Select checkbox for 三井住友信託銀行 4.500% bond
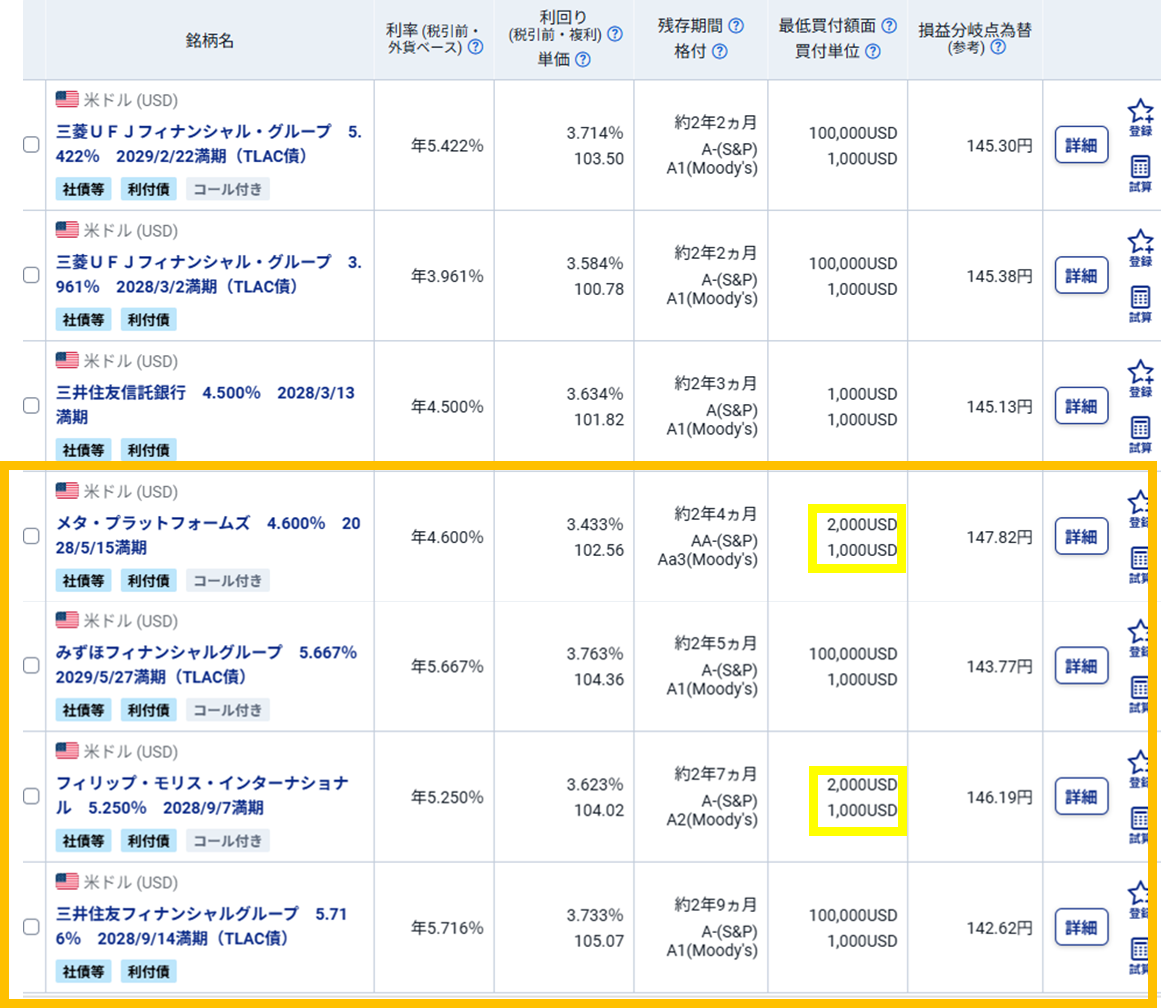 [x=31, y=405]
